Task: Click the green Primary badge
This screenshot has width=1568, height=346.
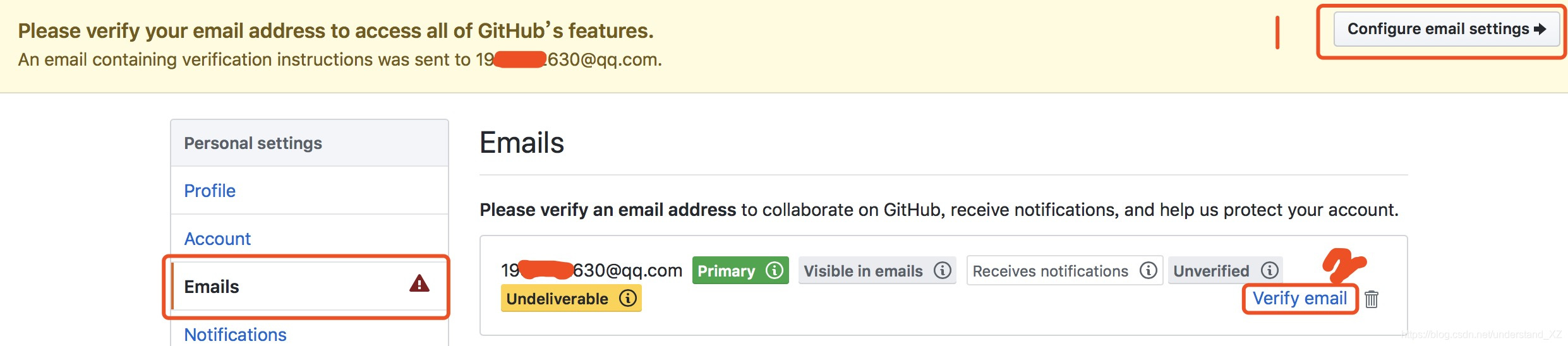Action: 740,271
